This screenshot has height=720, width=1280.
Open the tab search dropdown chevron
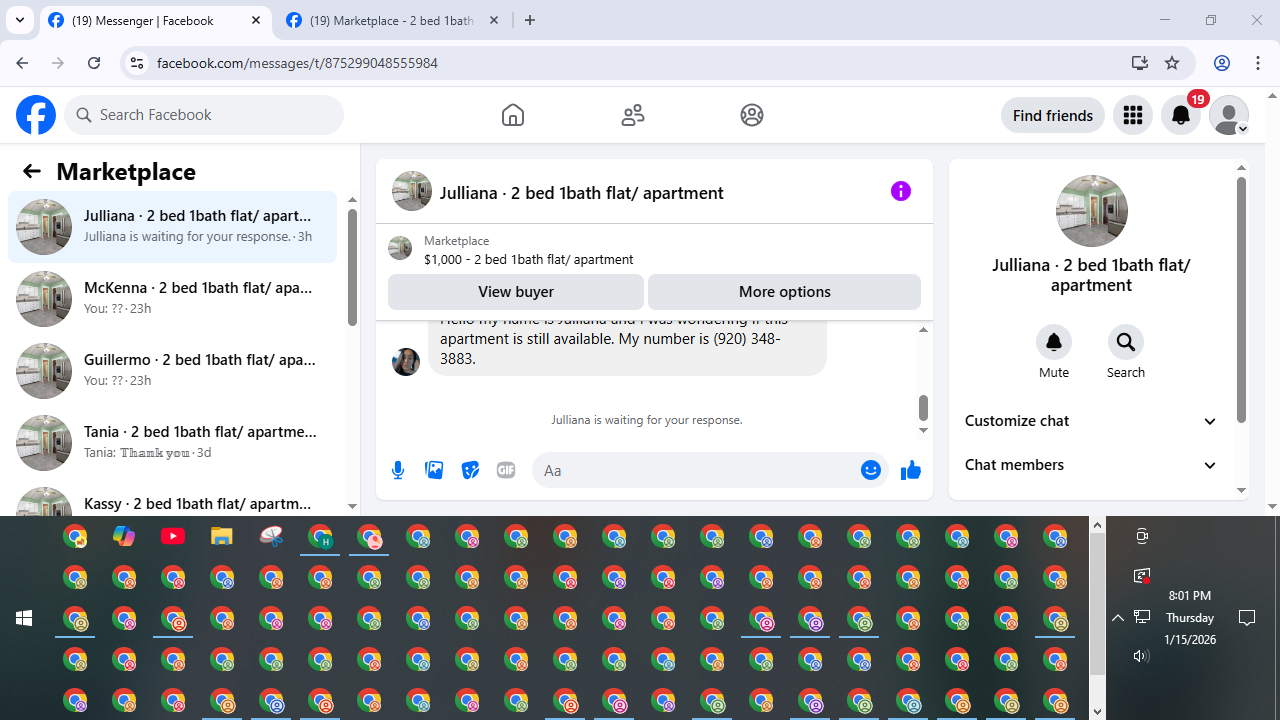click(20, 20)
